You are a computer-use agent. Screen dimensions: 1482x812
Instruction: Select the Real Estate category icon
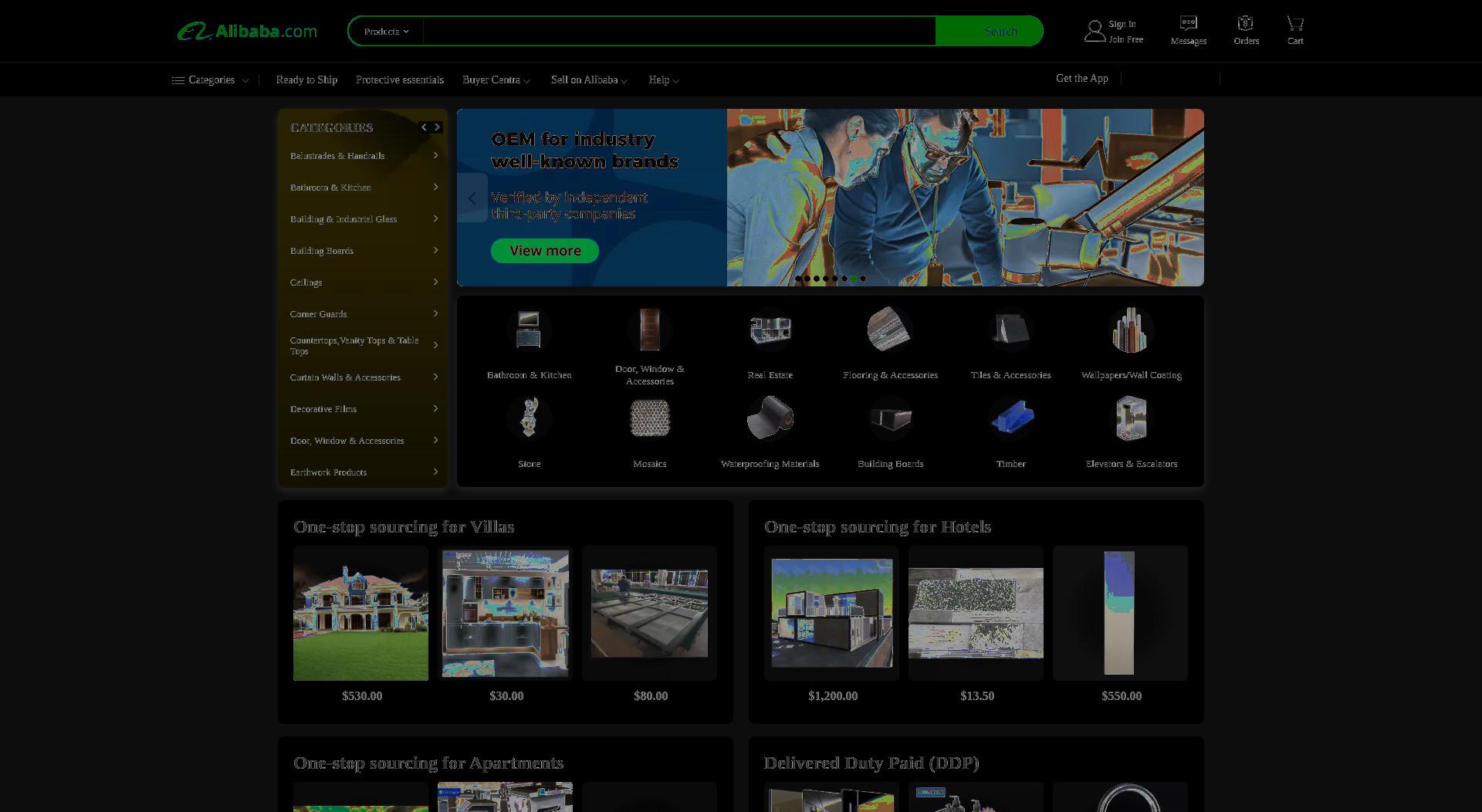tap(770, 330)
